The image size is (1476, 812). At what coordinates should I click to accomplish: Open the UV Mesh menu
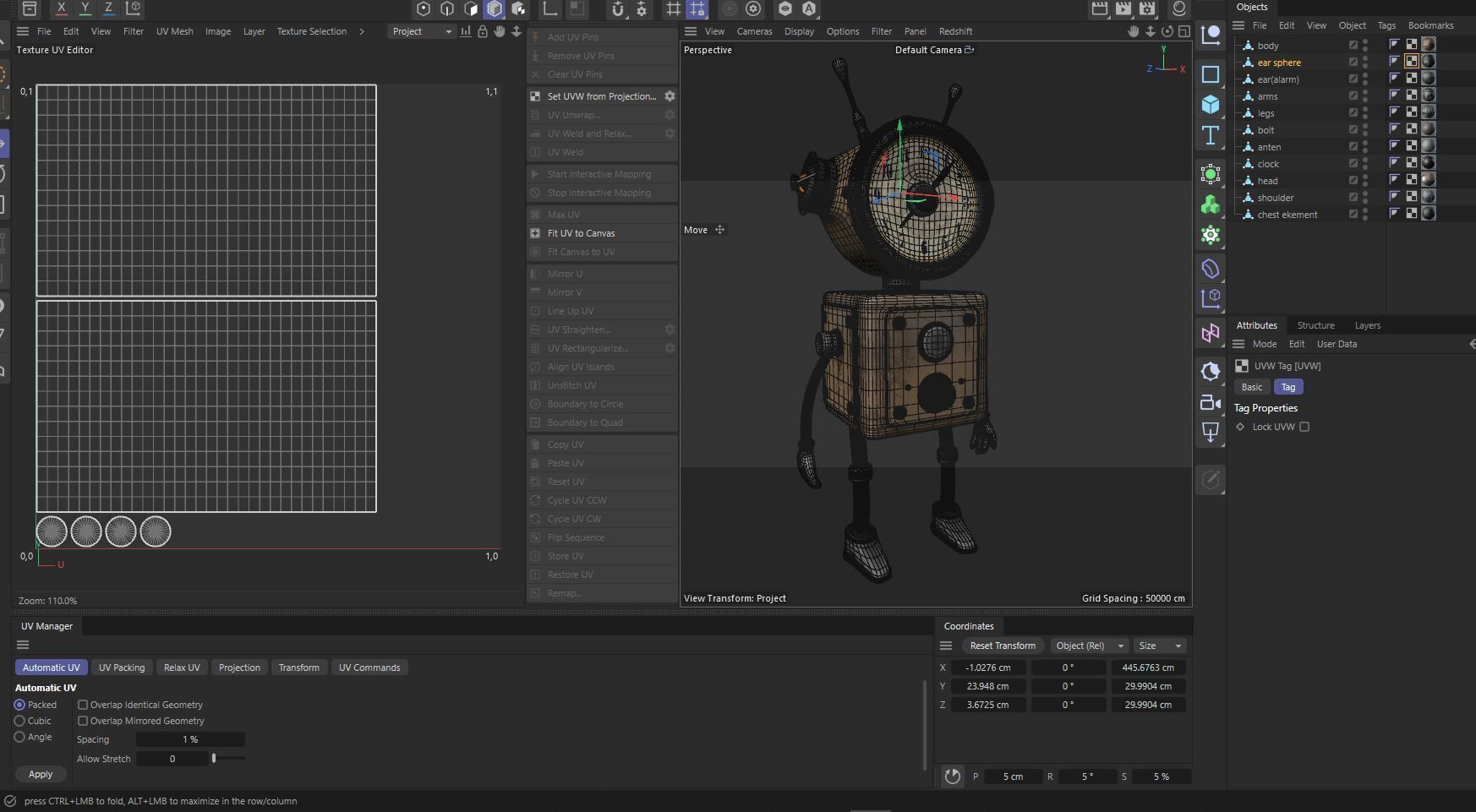pyautogui.click(x=174, y=31)
